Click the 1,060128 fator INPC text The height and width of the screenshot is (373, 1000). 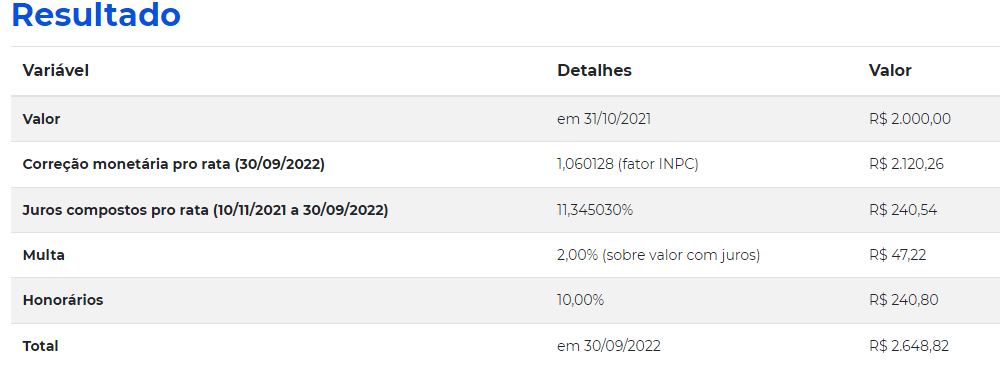pyautogui.click(x=628, y=165)
